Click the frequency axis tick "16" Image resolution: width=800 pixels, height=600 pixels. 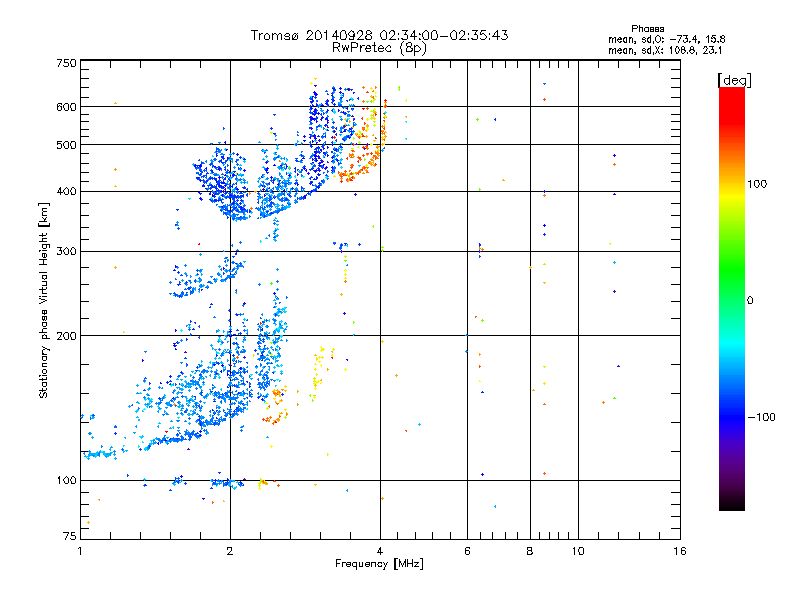[x=680, y=551]
